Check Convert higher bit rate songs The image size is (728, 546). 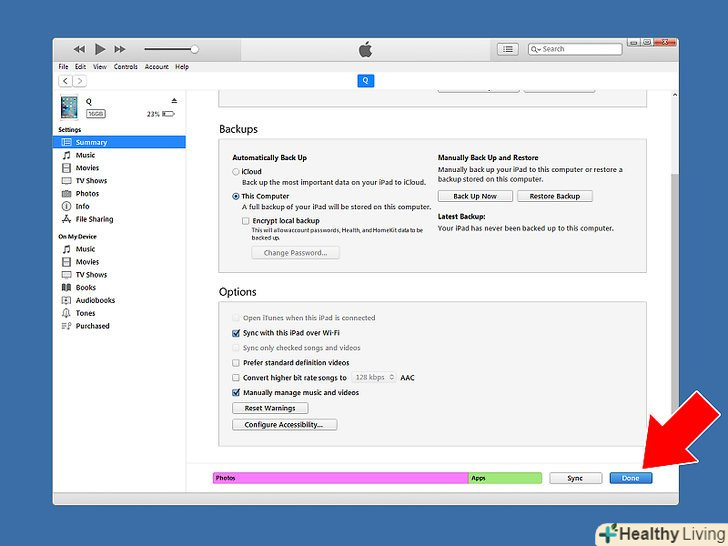tap(236, 377)
